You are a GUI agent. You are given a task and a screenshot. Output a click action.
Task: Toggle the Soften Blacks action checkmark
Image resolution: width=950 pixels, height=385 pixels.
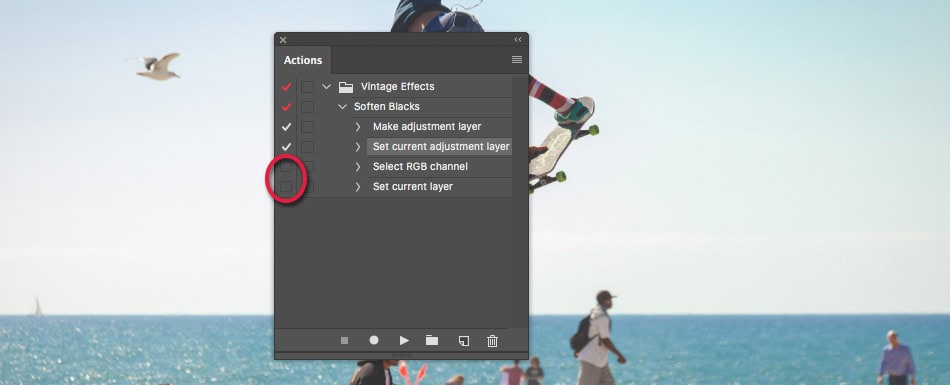[287, 107]
